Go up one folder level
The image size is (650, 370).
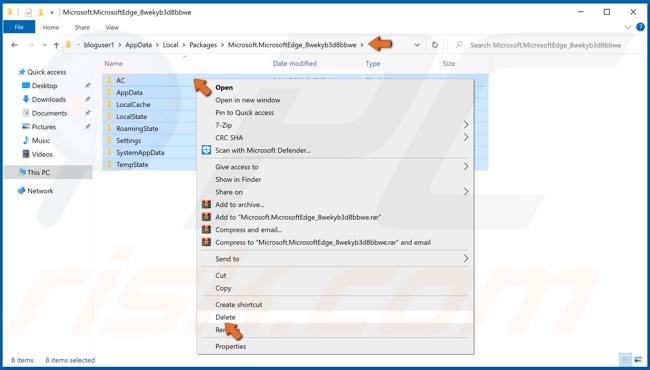pos(56,45)
